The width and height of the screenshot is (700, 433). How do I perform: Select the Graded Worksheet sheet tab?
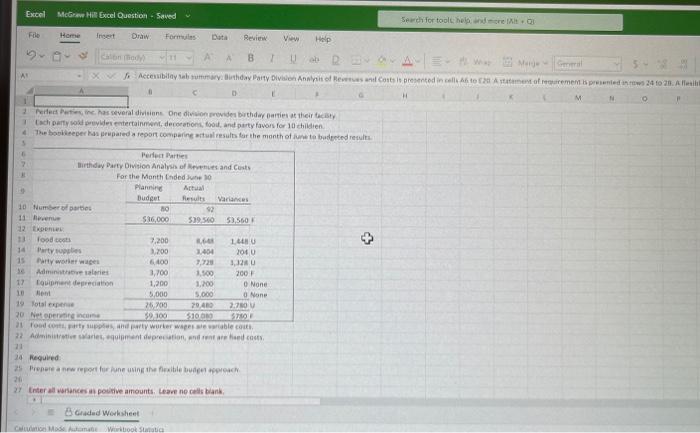pos(102,413)
